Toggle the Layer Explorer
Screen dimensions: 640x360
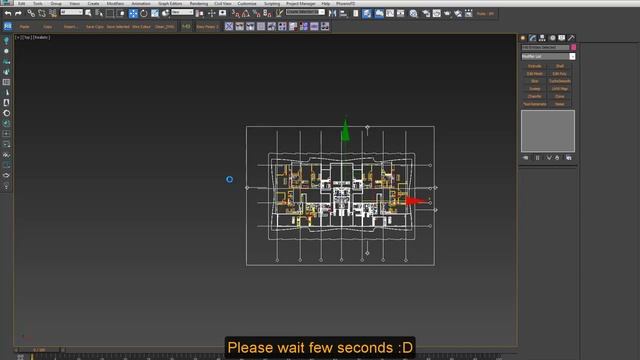pyautogui.click(x=367, y=13)
